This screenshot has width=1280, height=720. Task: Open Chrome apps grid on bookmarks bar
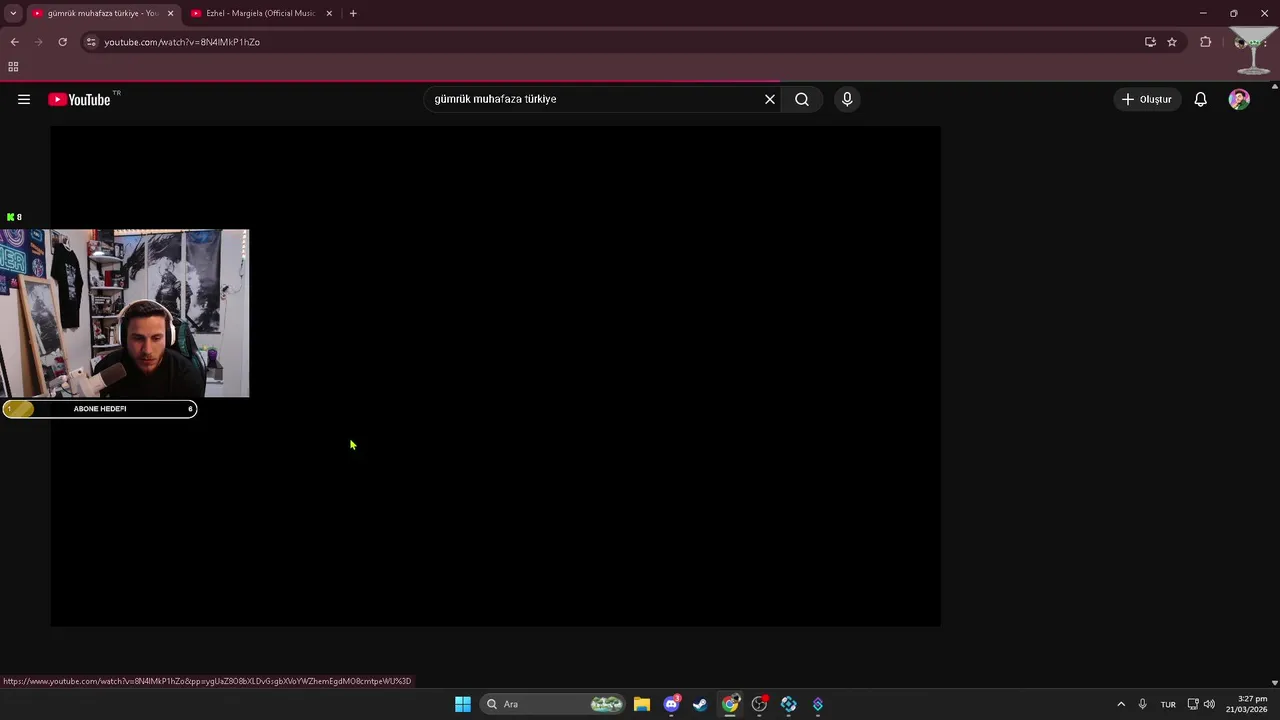click(x=13, y=67)
